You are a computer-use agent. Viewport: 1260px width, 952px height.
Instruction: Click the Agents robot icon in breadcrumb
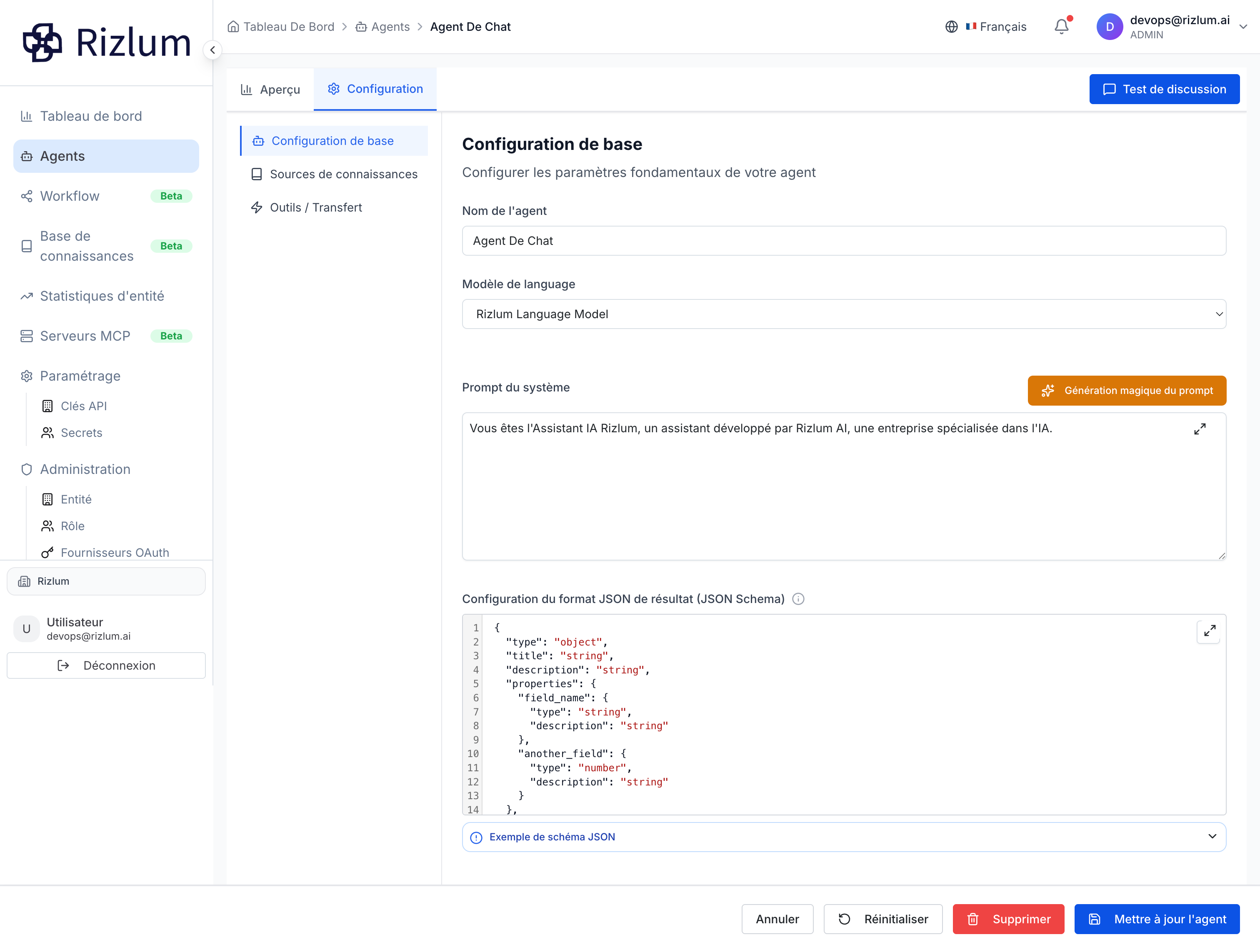[361, 27]
